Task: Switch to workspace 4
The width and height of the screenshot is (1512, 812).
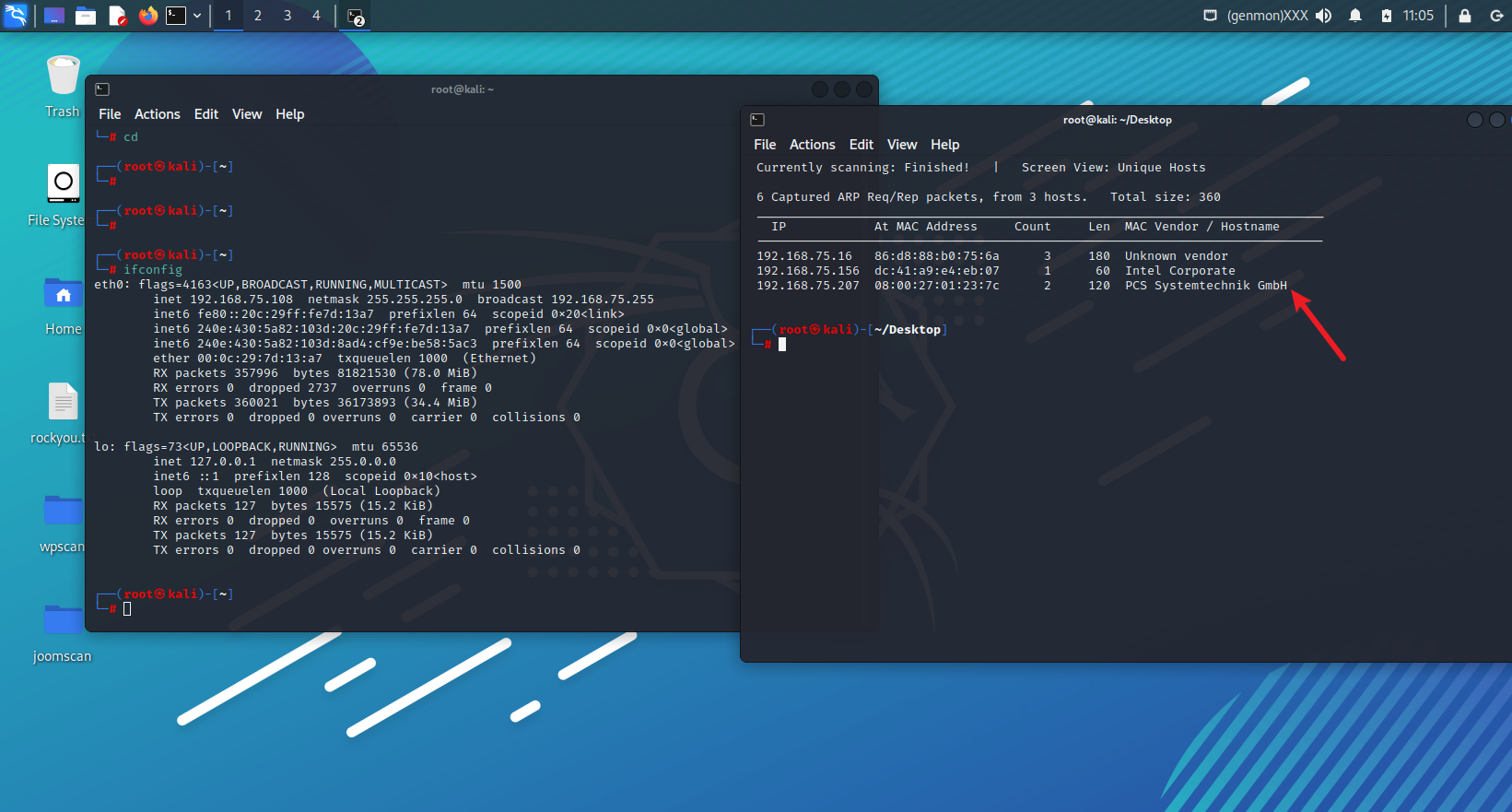Action: click(316, 16)
